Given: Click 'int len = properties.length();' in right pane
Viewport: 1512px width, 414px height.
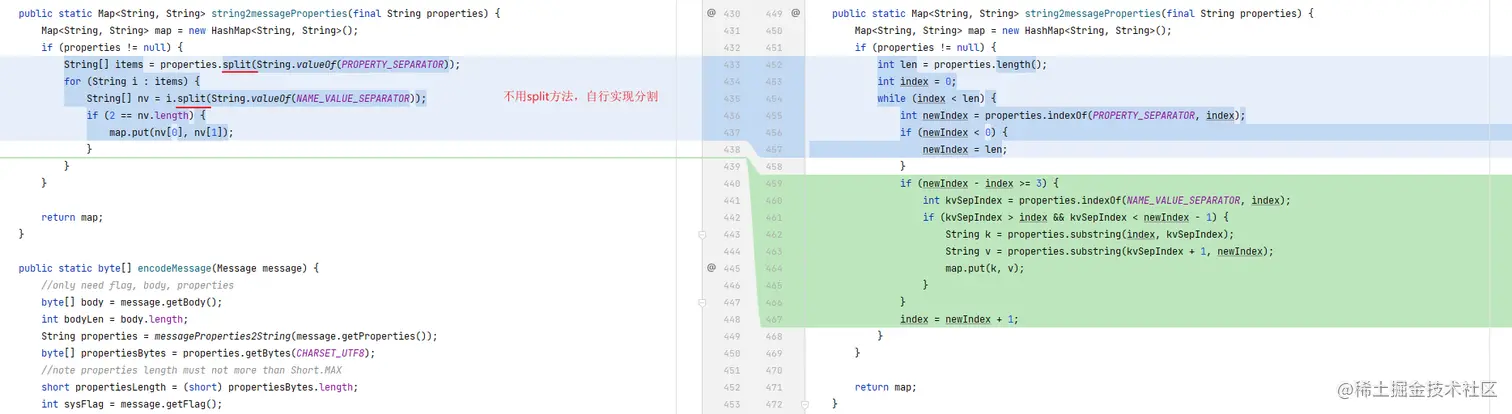Looking at the screenshot, I should pos(962,64).
